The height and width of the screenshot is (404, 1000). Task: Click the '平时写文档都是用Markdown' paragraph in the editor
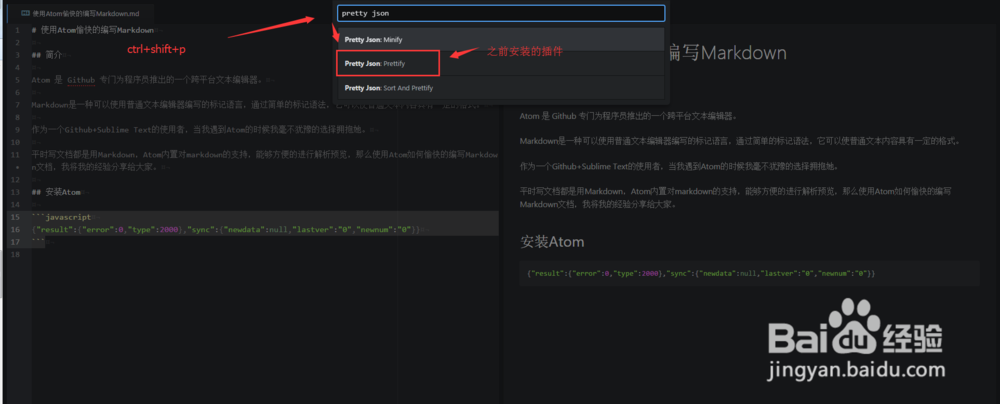(265, 161)
